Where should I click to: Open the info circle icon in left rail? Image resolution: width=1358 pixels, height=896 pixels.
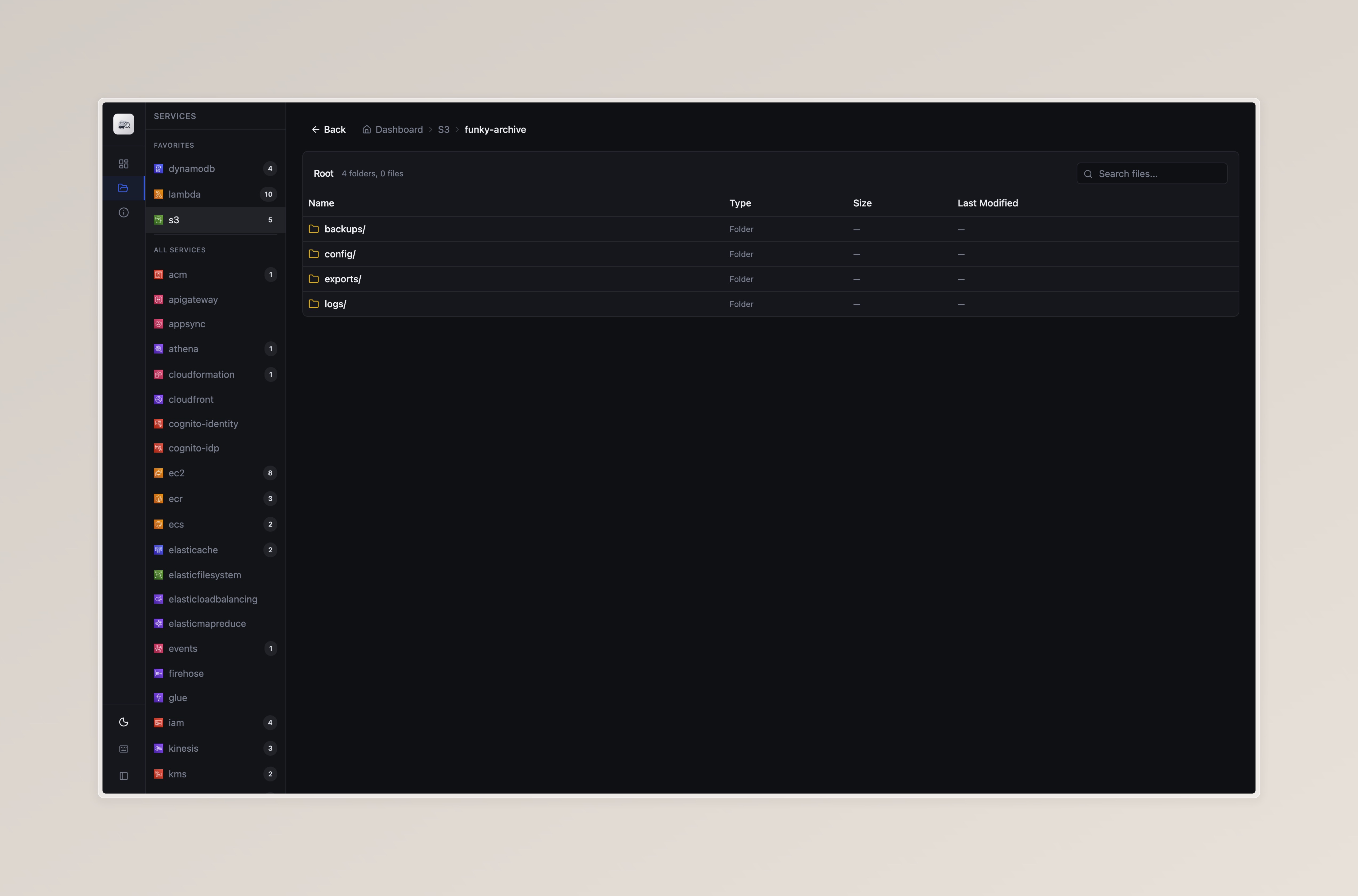(x=124, y=213)
